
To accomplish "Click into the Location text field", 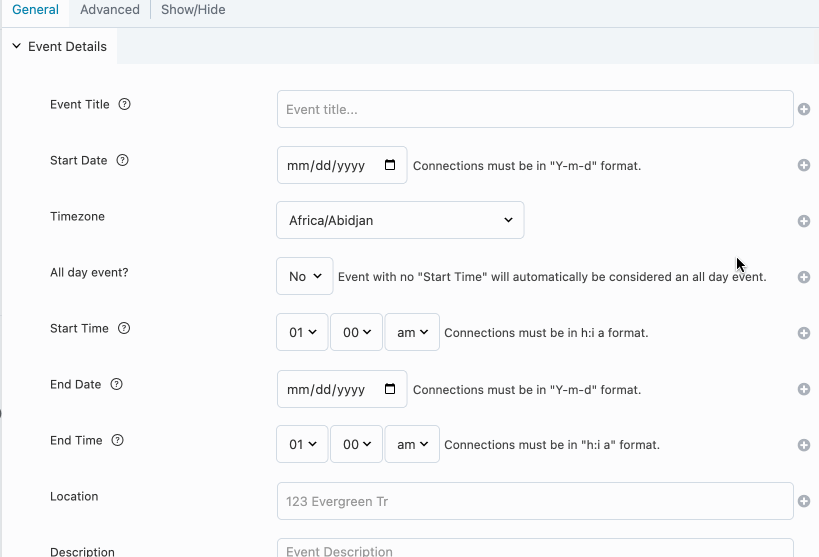I will [x=535, y=502].
